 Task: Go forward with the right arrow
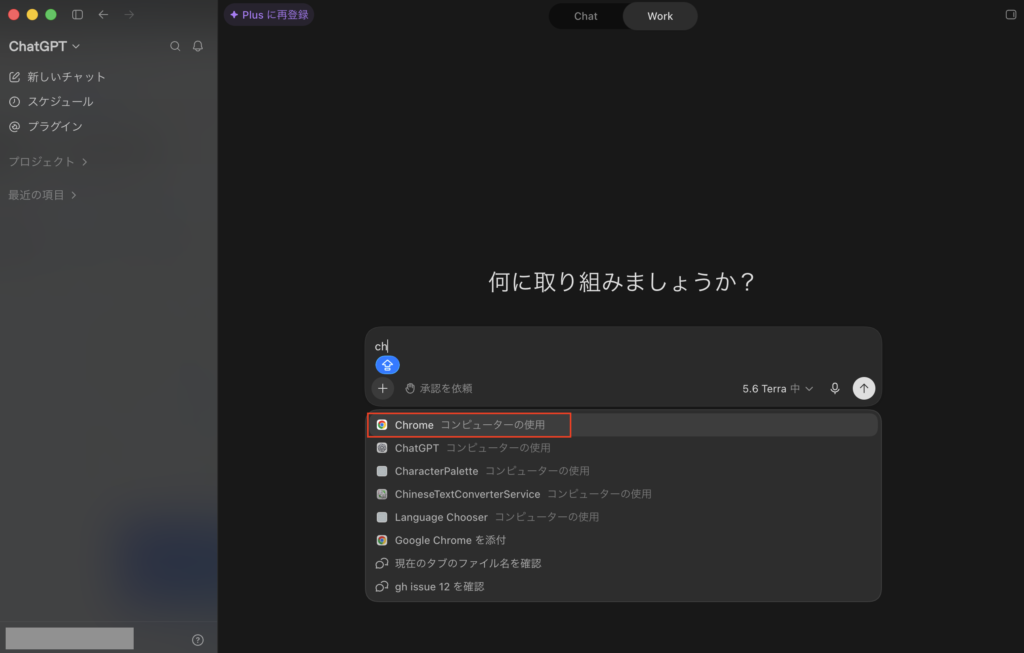[129, 14]
